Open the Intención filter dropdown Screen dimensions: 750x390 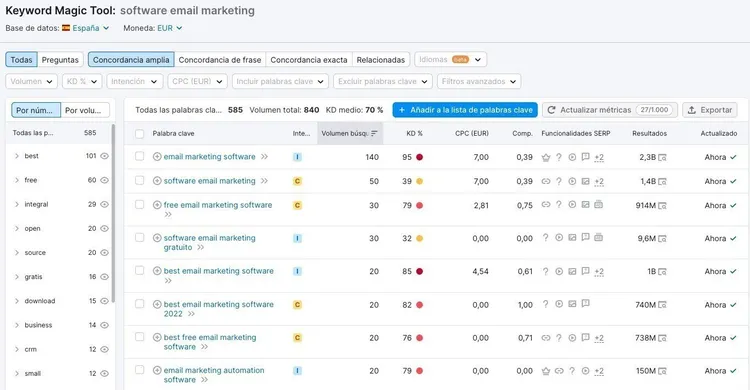(x=134, y=81)
